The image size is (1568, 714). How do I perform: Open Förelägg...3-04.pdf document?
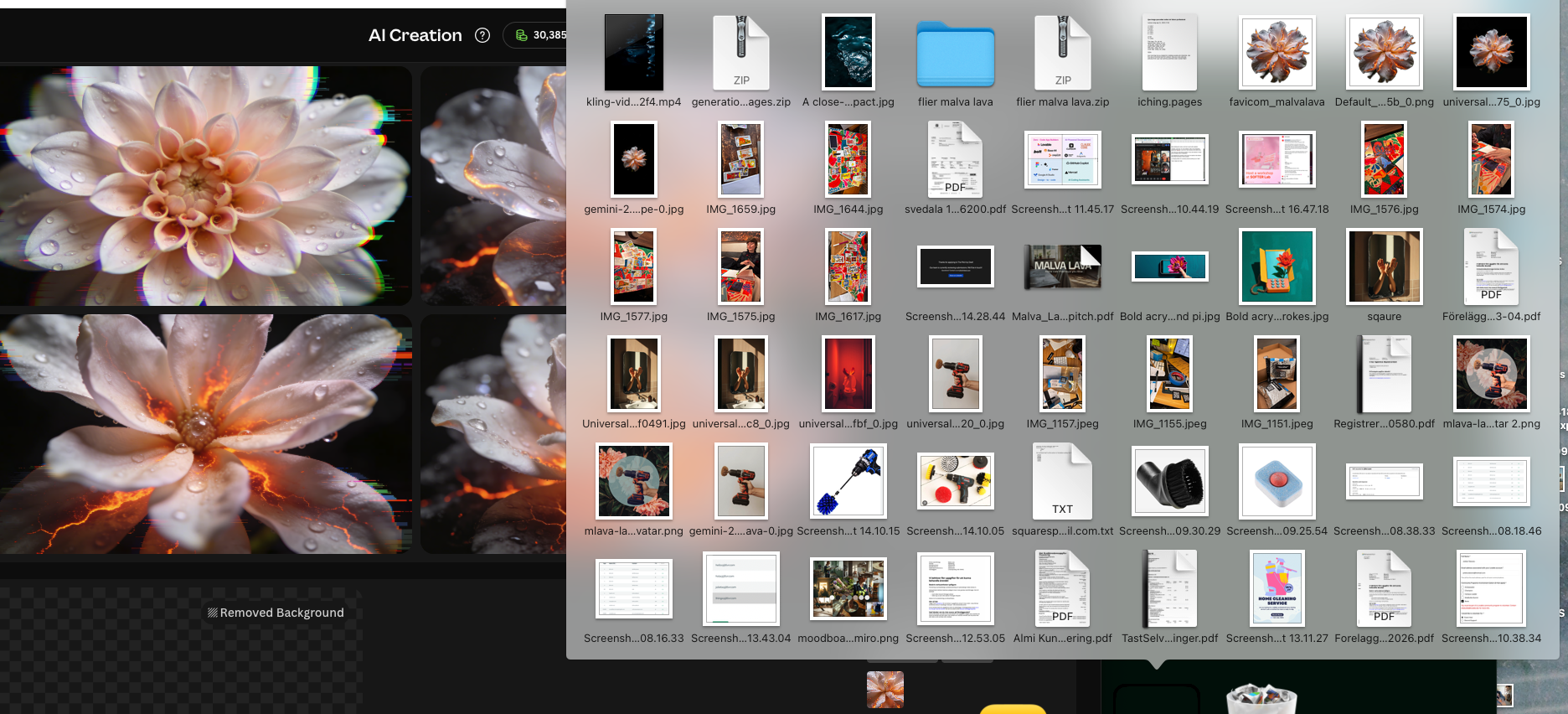(1492, 266)
